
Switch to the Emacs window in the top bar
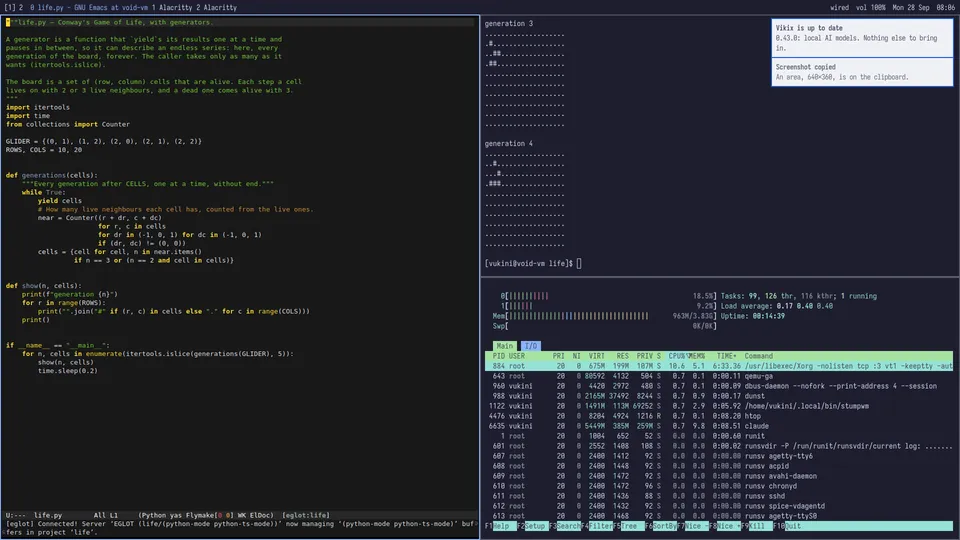[x=88, y=7]
